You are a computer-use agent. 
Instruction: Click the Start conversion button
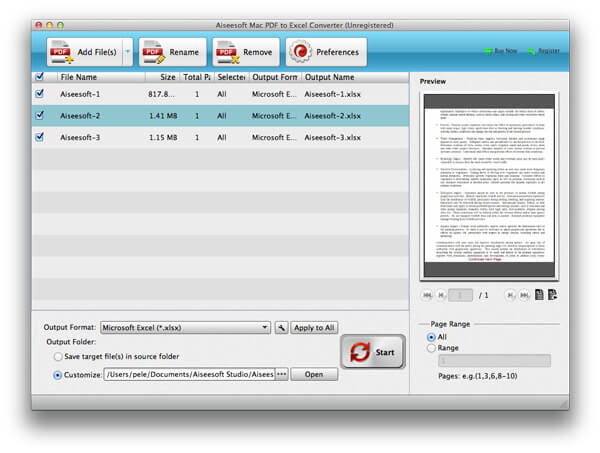point(373,352)
